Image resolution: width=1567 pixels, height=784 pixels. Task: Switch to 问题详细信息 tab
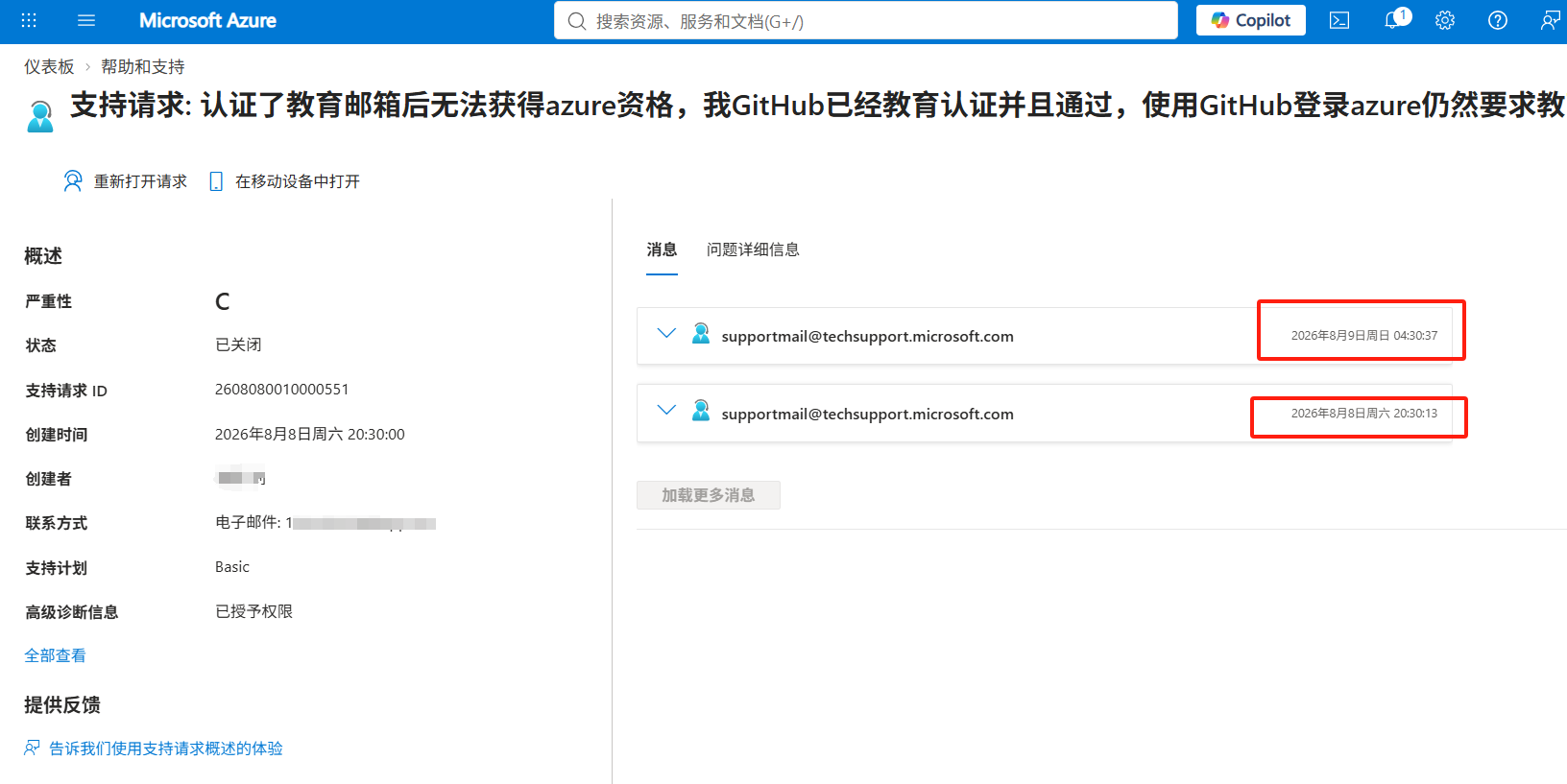[753, 249]
